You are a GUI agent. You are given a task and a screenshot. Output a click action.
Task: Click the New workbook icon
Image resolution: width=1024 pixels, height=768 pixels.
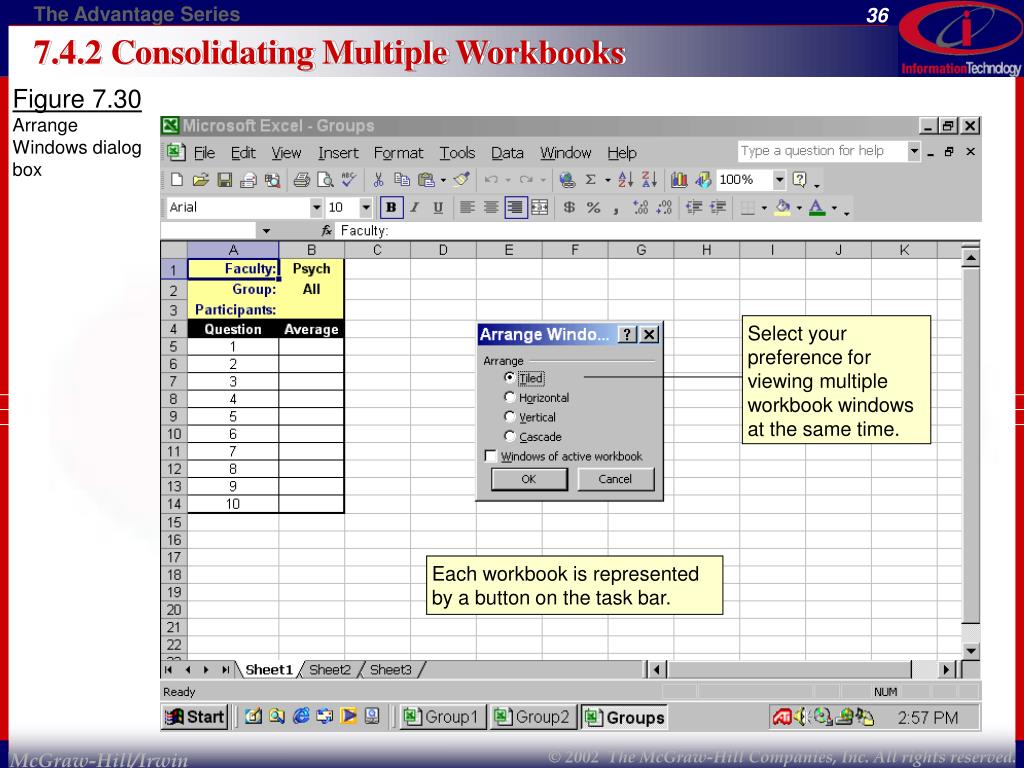(176, 180)
